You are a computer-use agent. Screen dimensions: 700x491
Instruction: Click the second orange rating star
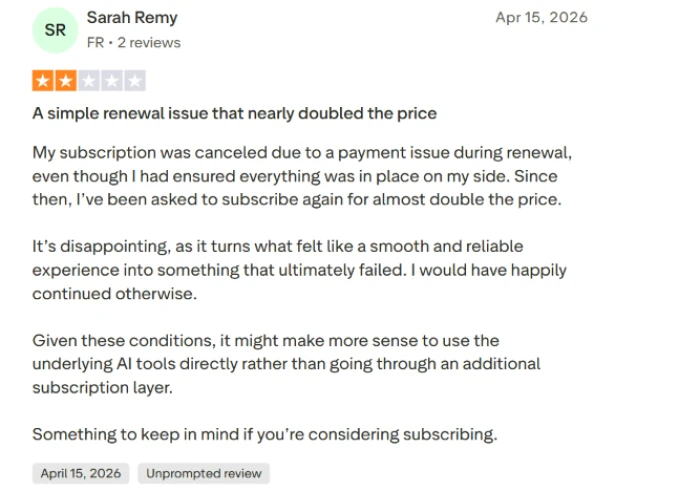point(66,81)
